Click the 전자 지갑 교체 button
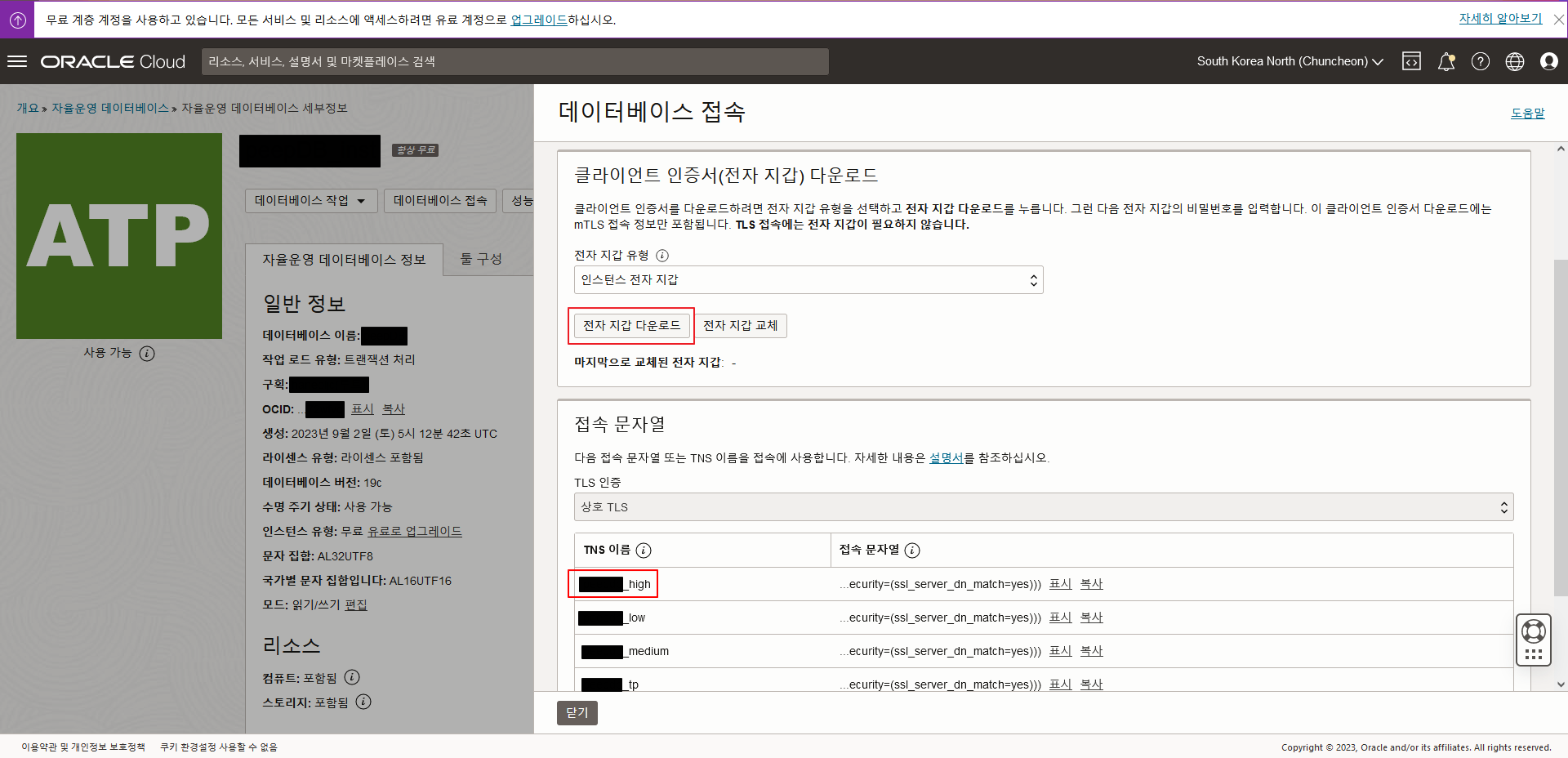Viewport: 1568px width, 758px height. 741,326
